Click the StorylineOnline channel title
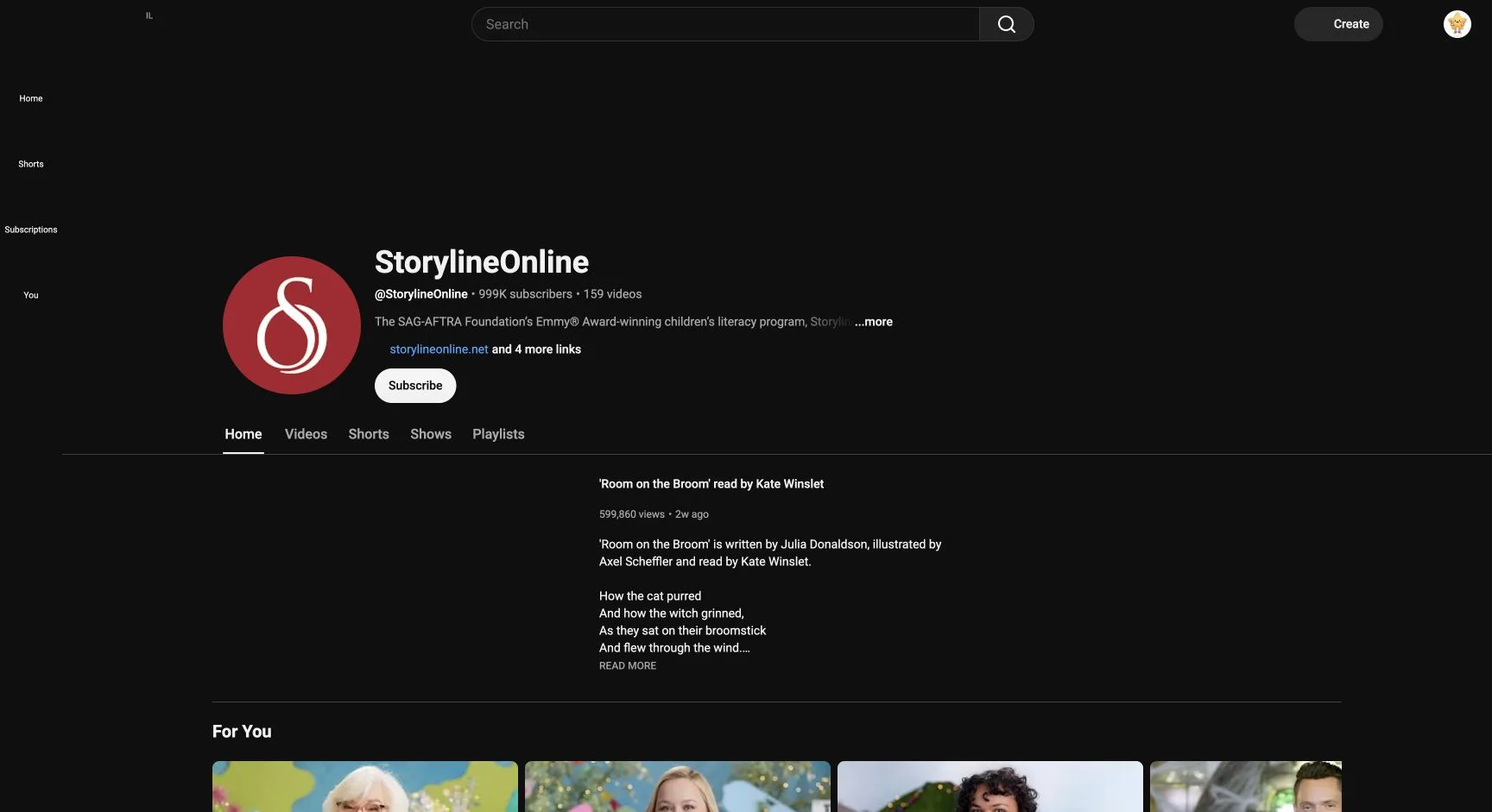 click(x=482, y=262)
